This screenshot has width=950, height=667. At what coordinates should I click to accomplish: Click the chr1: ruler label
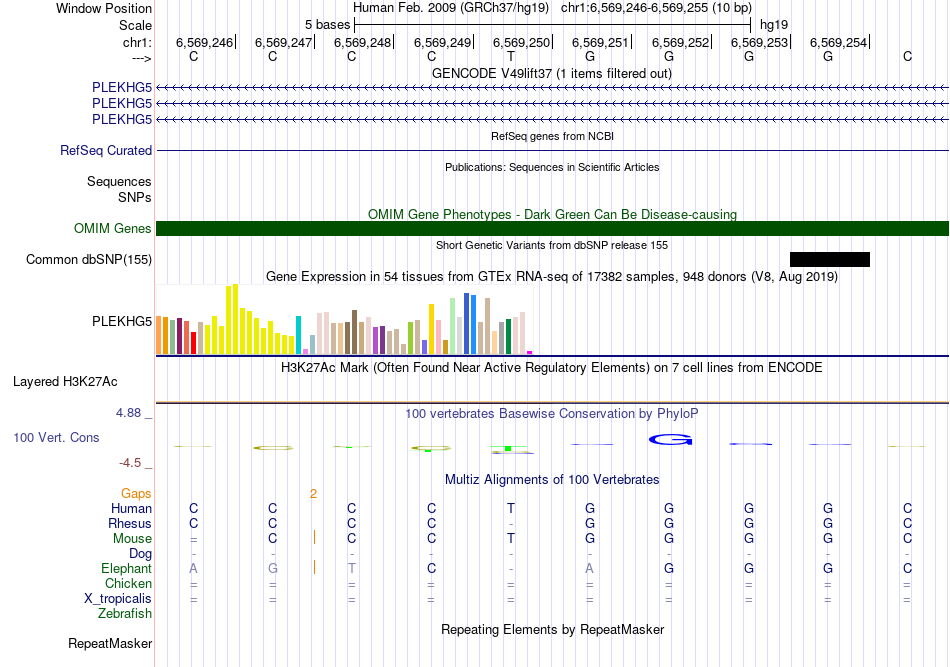click(x=137, y=42)
